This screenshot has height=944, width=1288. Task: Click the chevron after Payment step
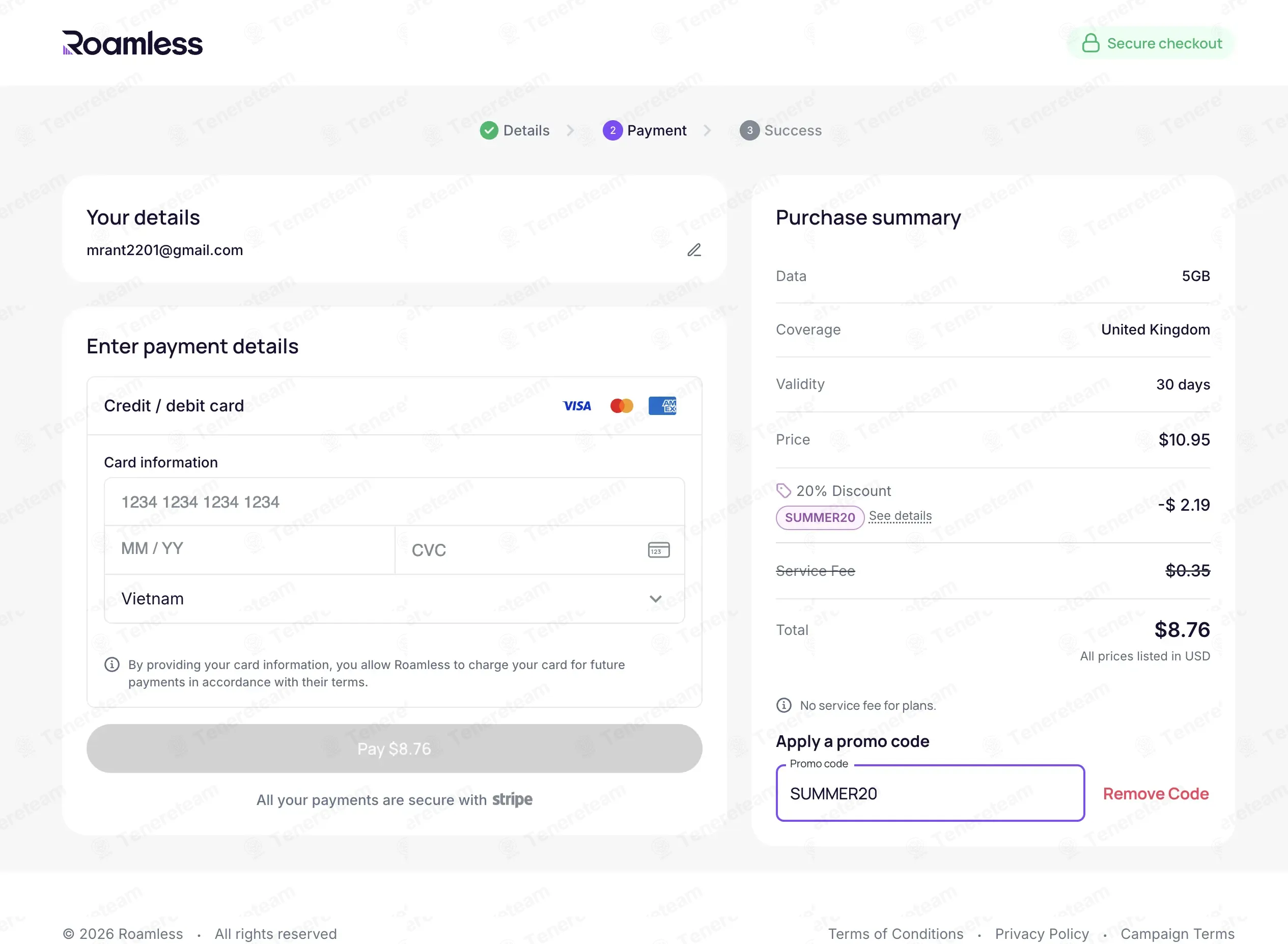point(707,130)
